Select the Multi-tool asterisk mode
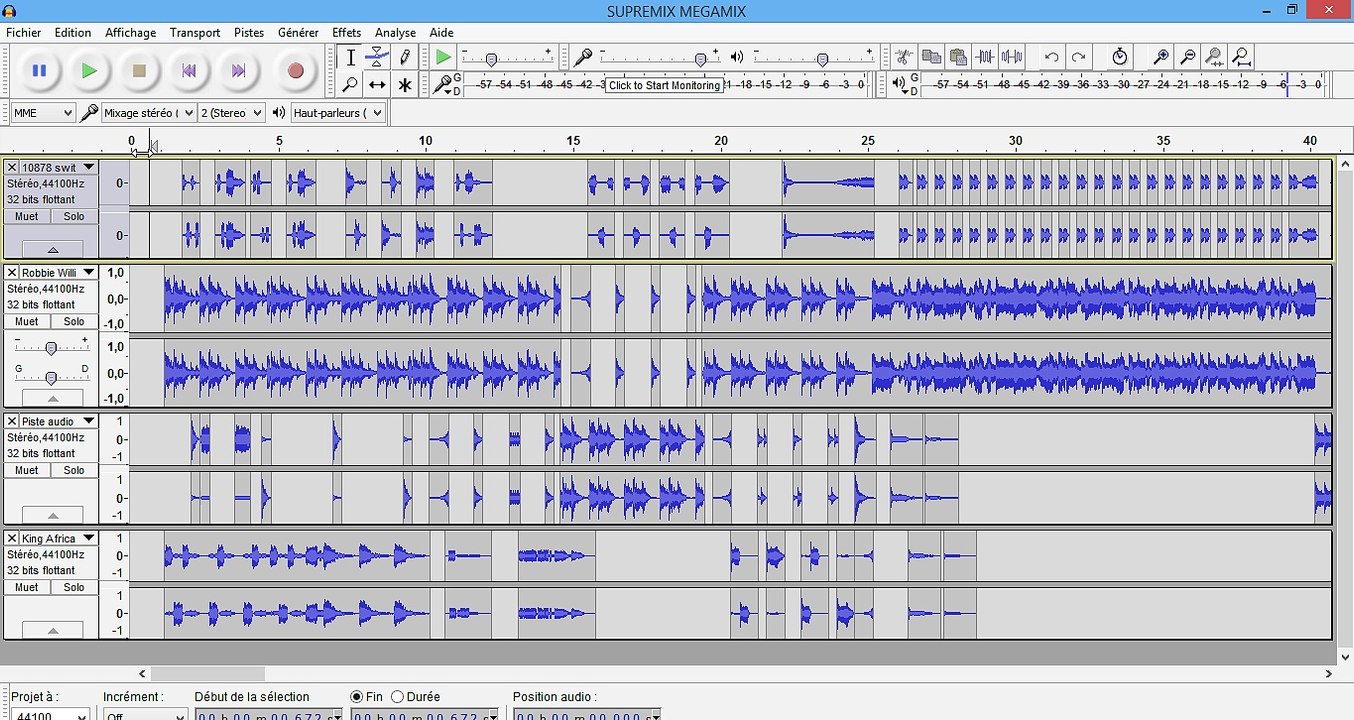This screenshot has width=1354, height=720. click(x=404, y=85)
